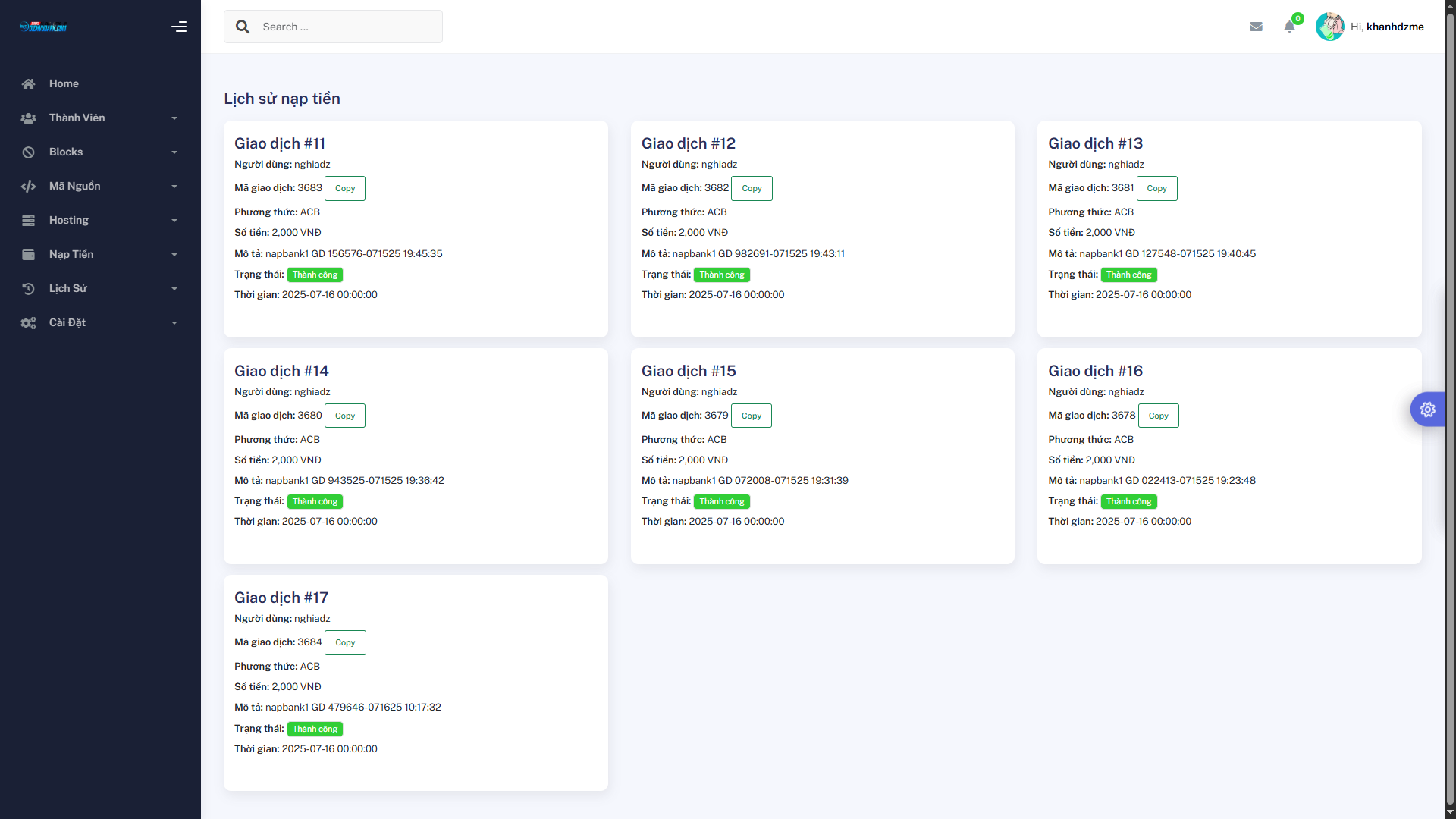Copy transaction code 3683
This screenshot has height=819, width=1456.
click(x=345, y=188)
